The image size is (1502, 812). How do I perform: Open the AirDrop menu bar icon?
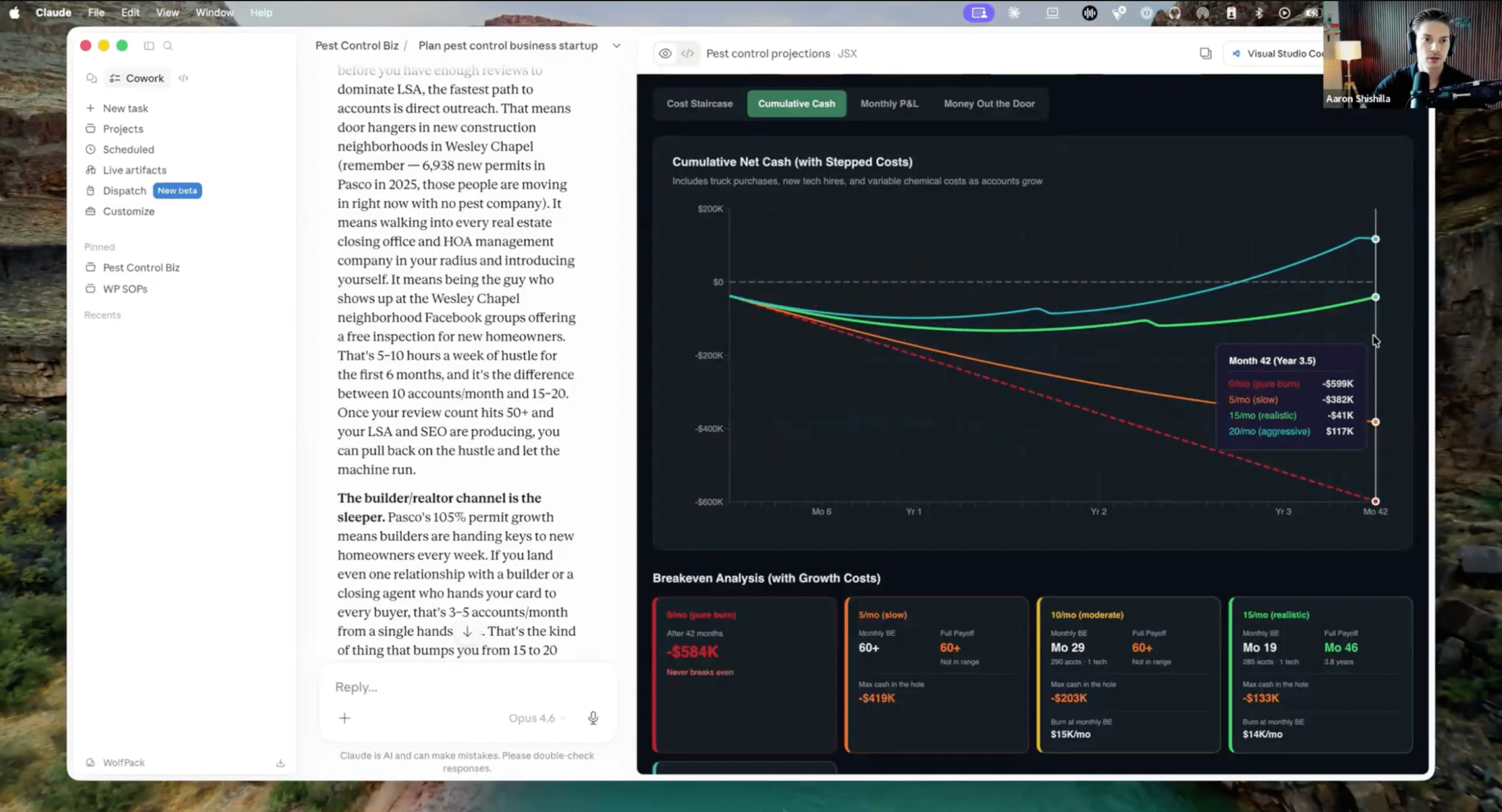(x=1203, y=13)
